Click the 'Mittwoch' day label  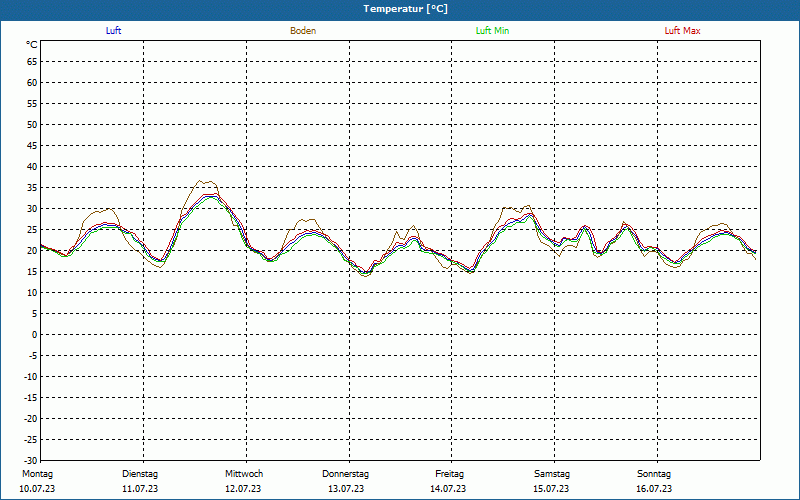click(x=244, y=474)
